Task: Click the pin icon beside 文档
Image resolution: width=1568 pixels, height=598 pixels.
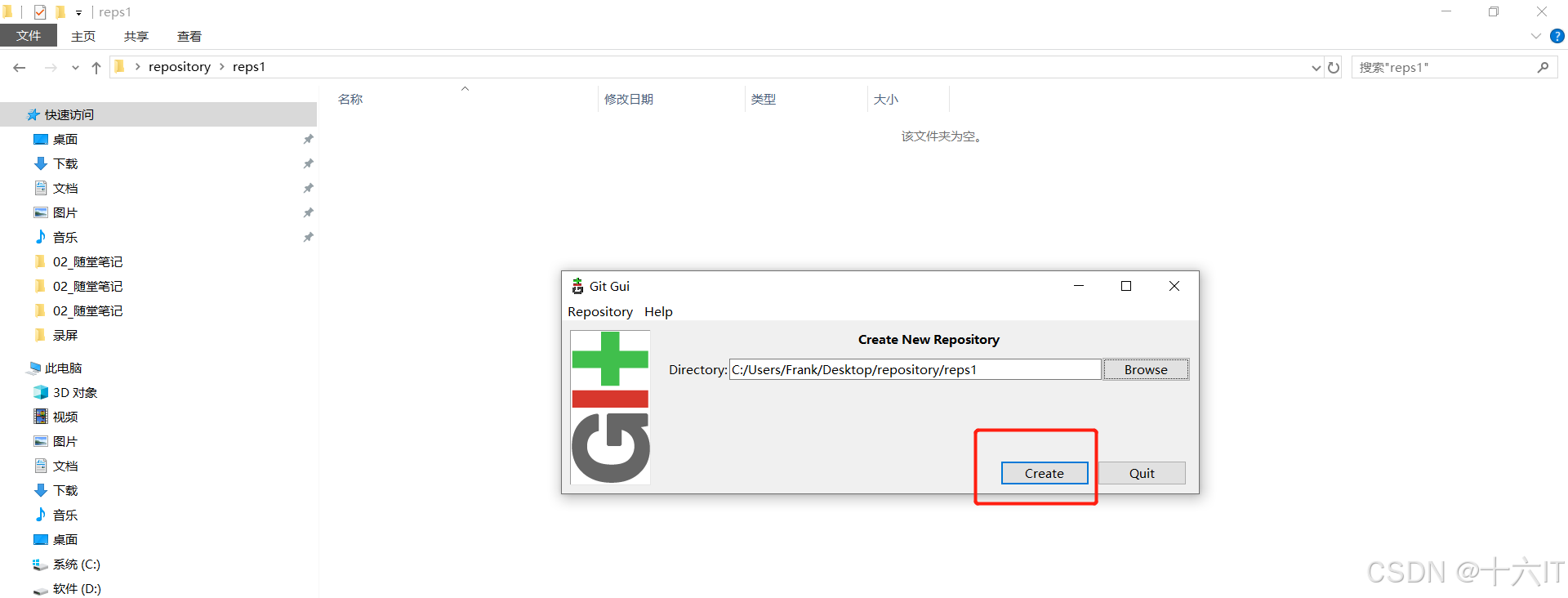Action: coord(308,188)
